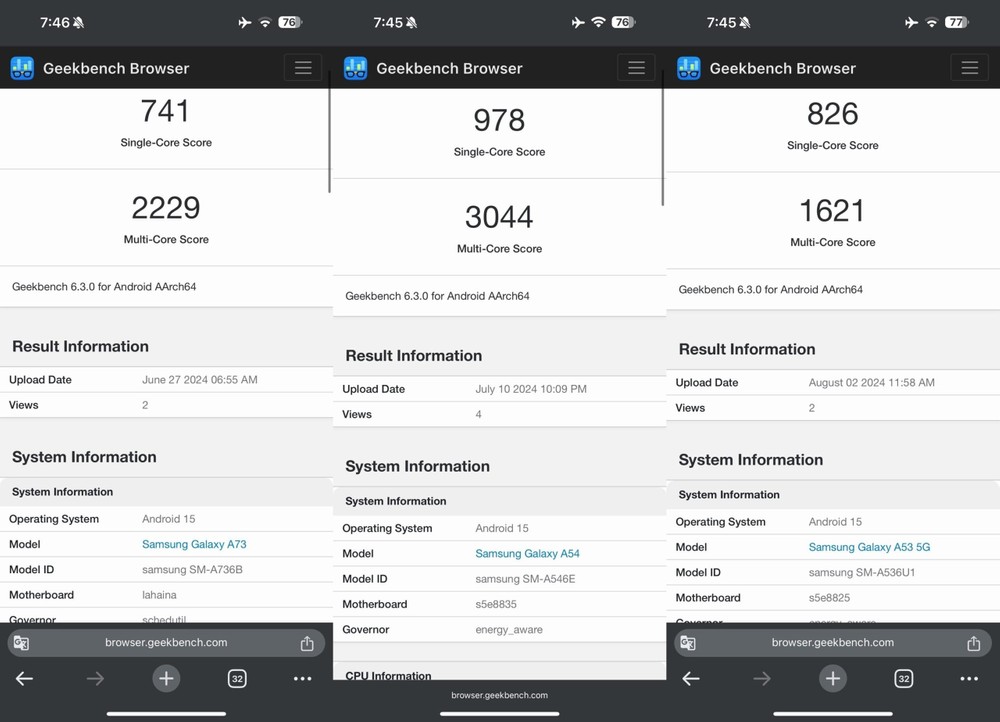1000x722 pixels.
Task: Open the Samsung Galaxy A54 model link
Action: pos(527,554)
